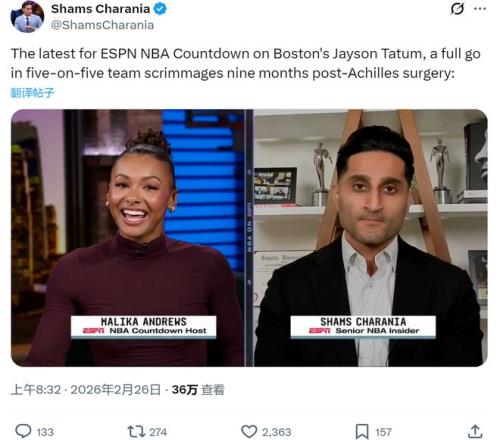The image size is (500, 440).
Task: Open the Grok circle-slash icon
Action: 457,9
